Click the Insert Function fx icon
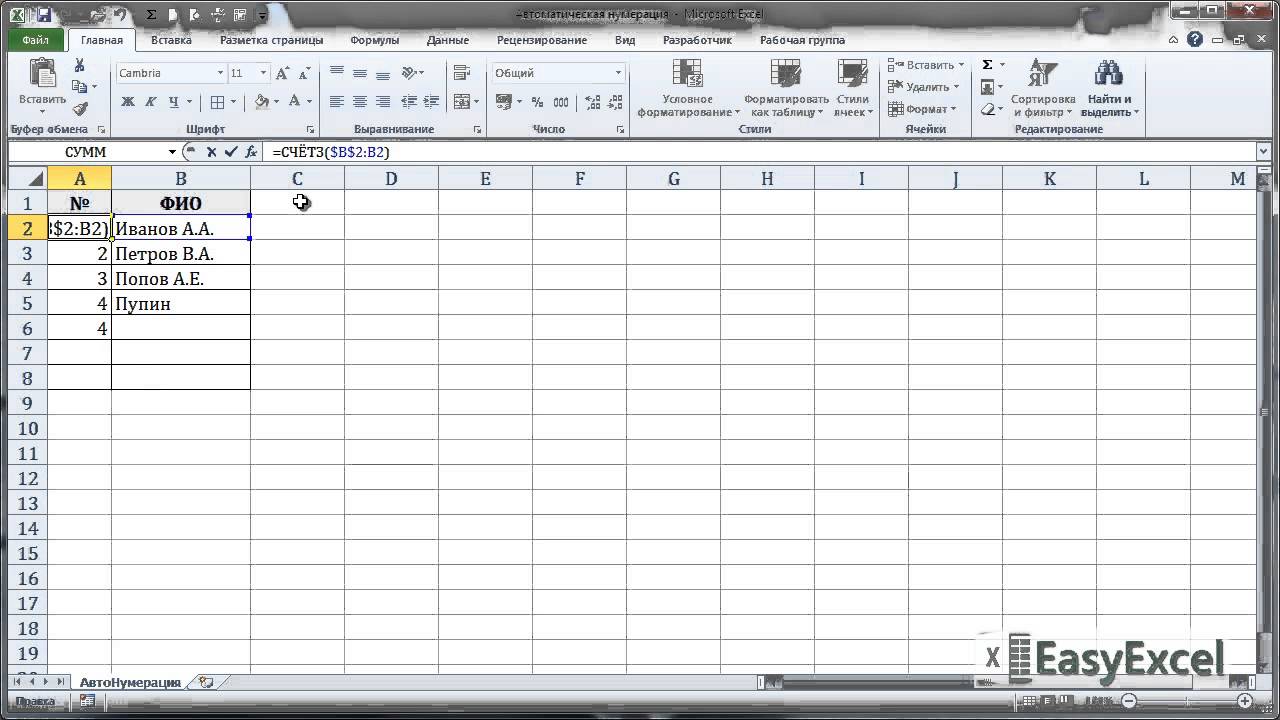Screen dimensions: 1280x720 tap(251, 152)
